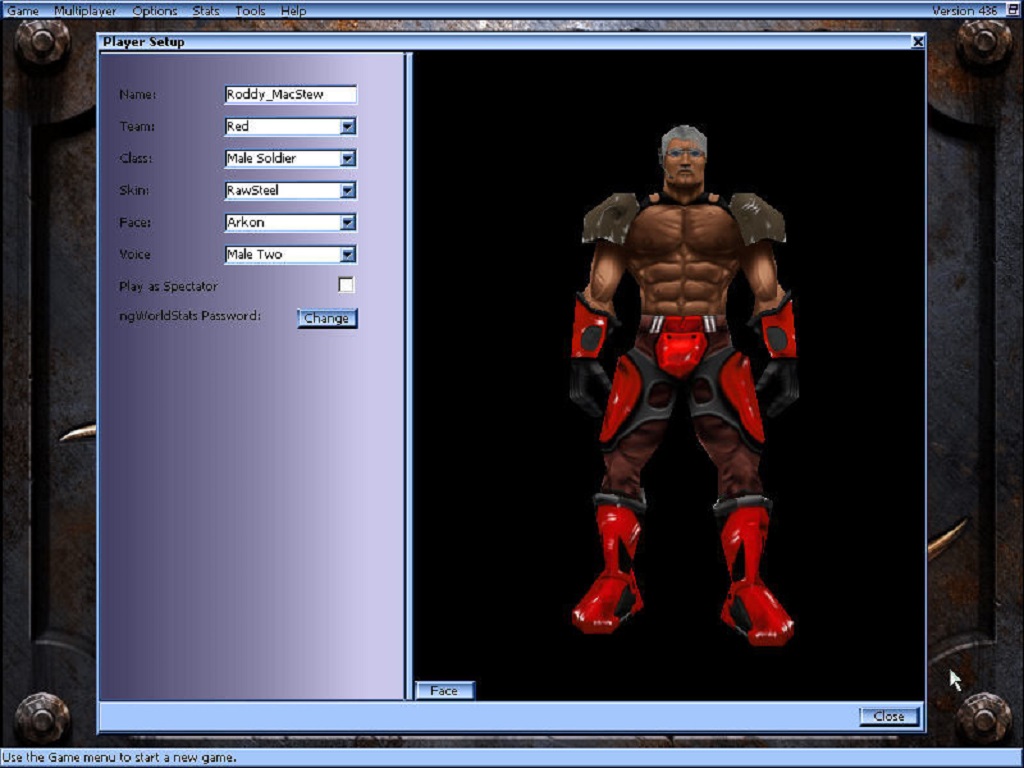The width and height of the screenshot is (1024, 768).
Task: Enable the Play as Spectator checkbox
Action: tap(346, 285)
